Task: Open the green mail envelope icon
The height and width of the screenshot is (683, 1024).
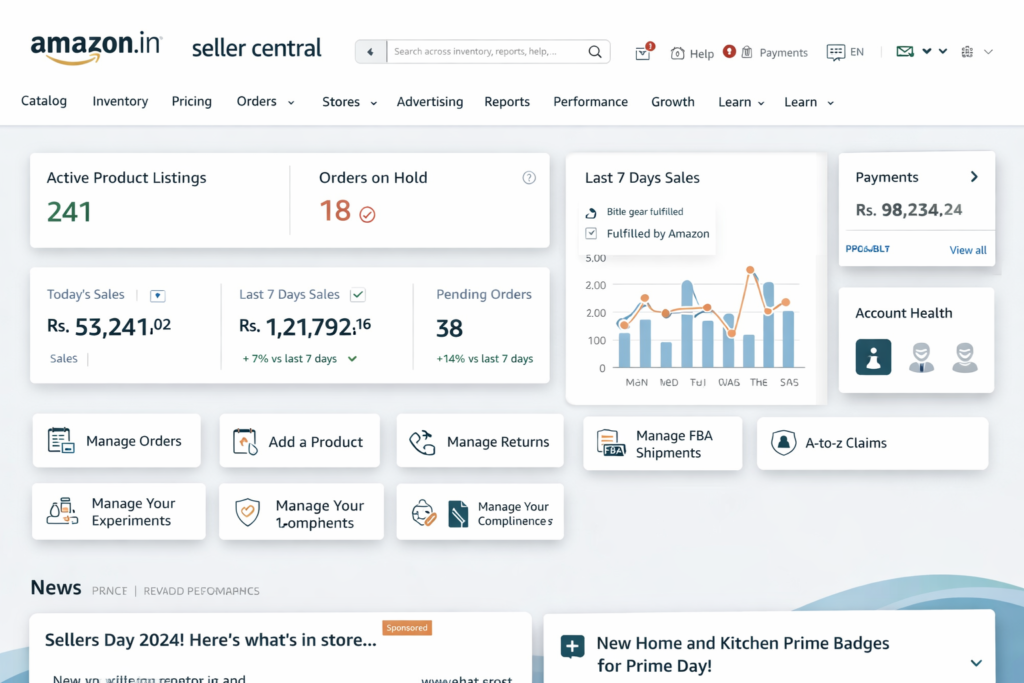Action: point(904,51)
